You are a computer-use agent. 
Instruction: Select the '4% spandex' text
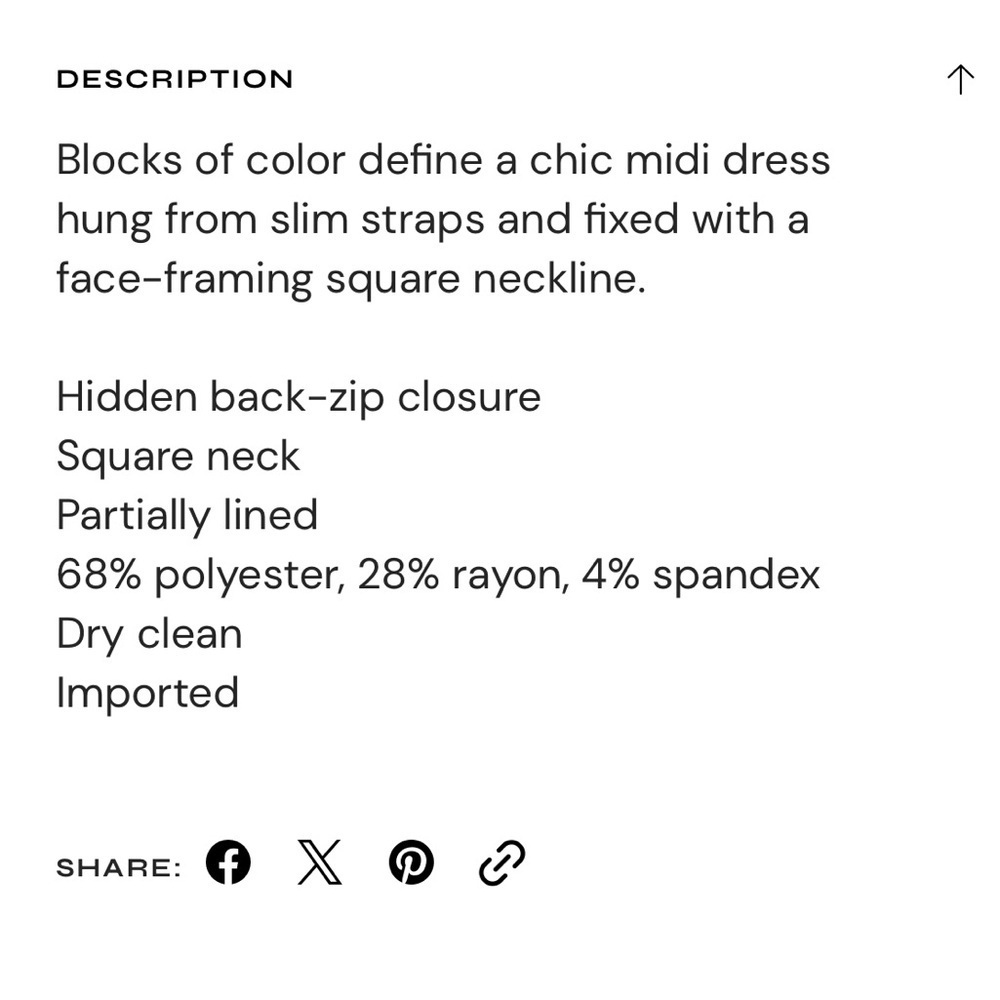click(700, 575)
